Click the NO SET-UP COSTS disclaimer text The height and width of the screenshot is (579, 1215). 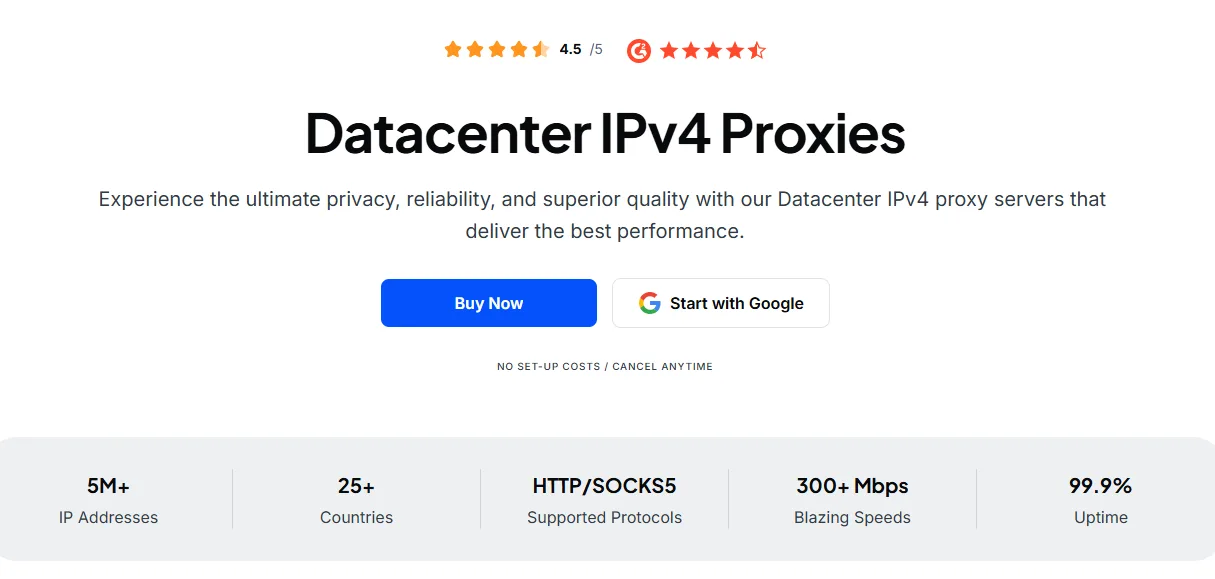(x=605, y=366)
